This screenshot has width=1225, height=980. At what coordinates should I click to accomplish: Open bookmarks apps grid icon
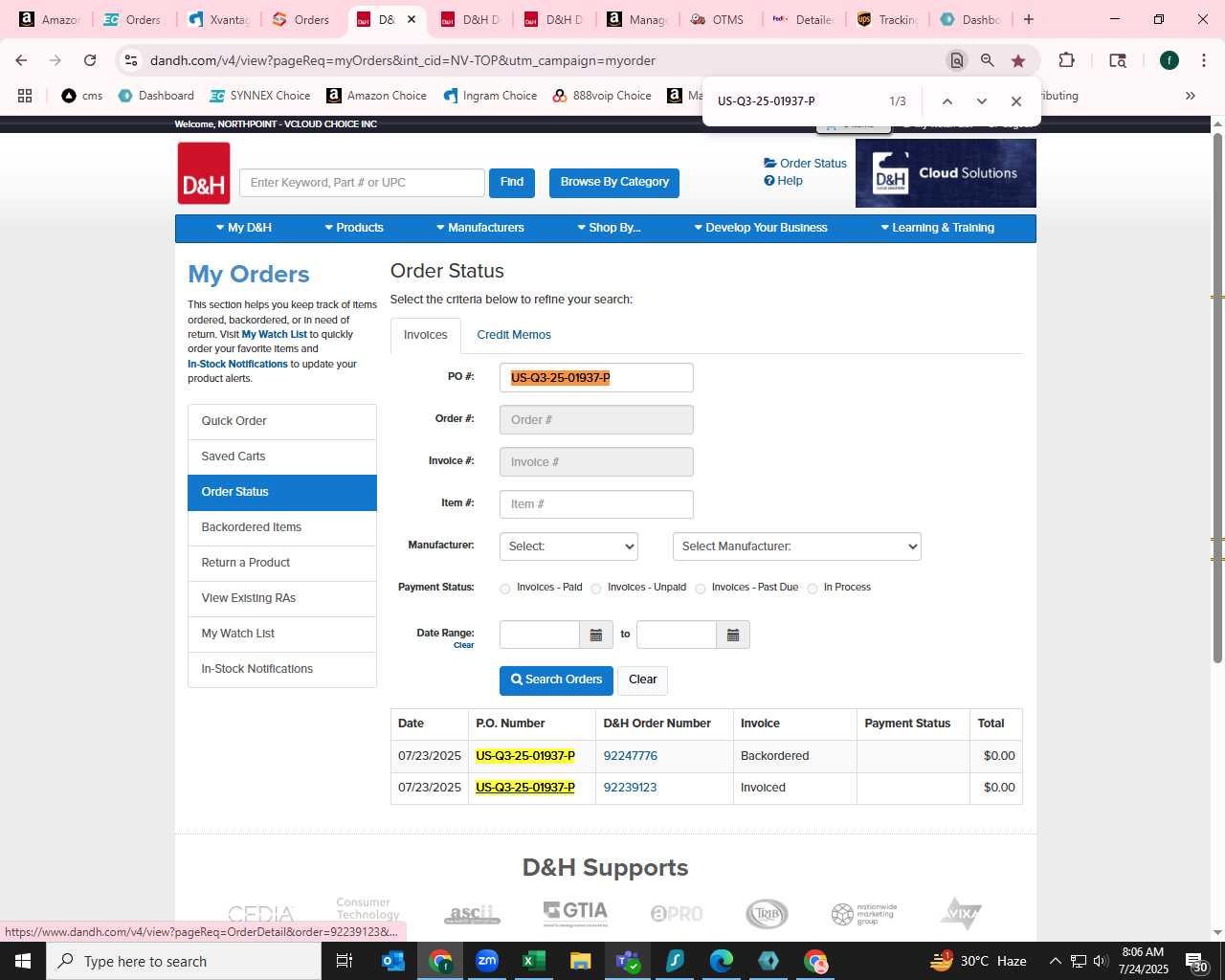[25, 96]
